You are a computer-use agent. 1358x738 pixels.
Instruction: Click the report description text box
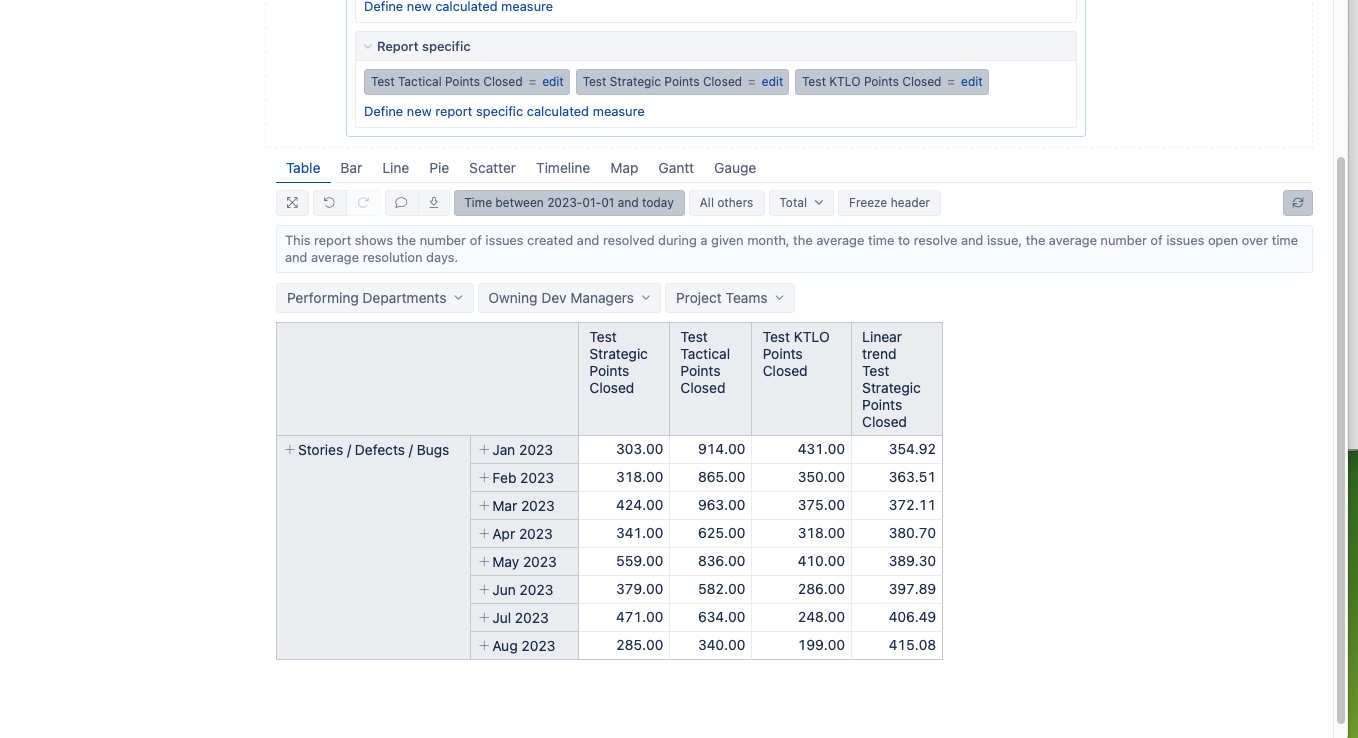[x=794, y=249]
